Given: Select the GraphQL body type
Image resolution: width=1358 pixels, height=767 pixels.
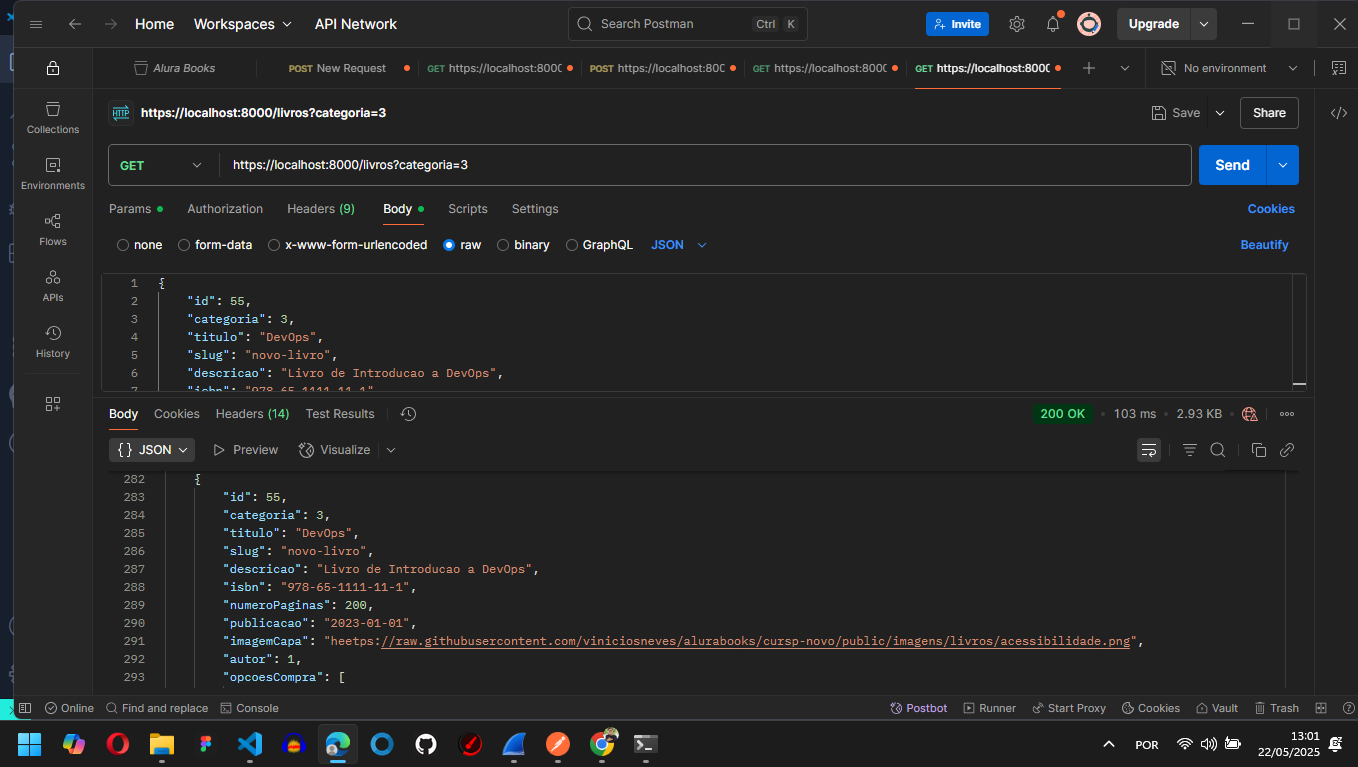Looking at the screenshot, I should pos(599,245).
